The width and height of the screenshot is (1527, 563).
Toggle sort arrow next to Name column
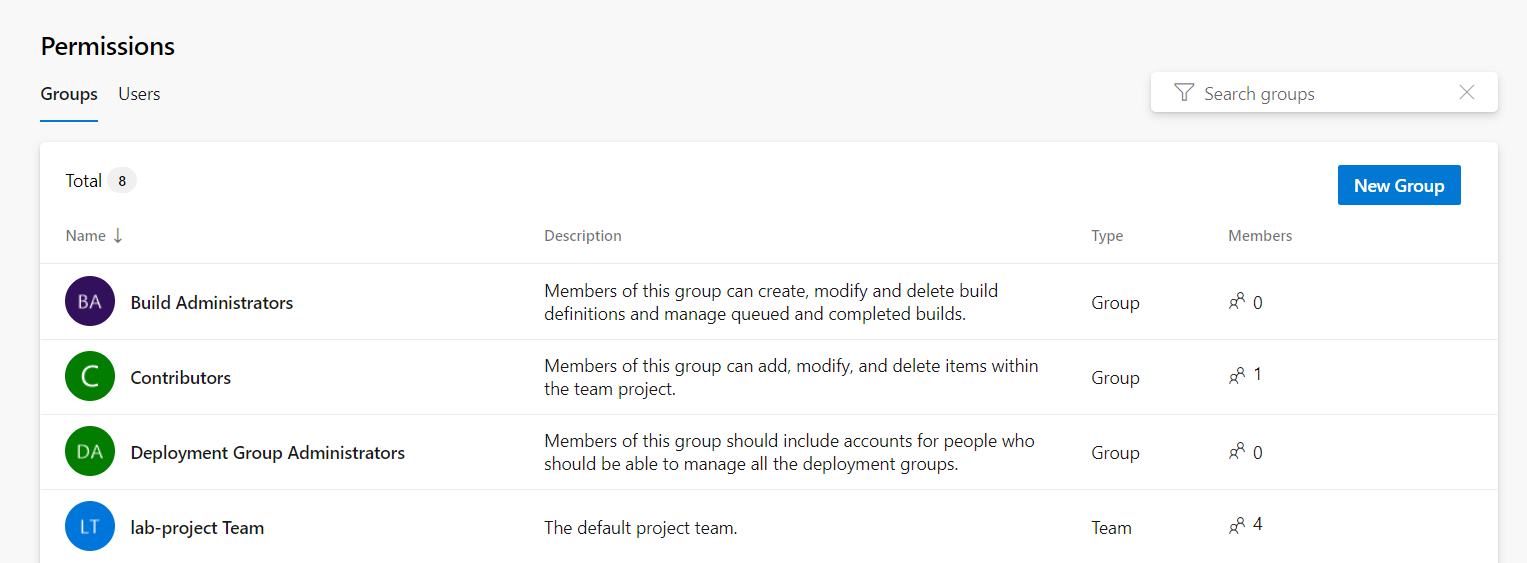click(x=118, y=236)
